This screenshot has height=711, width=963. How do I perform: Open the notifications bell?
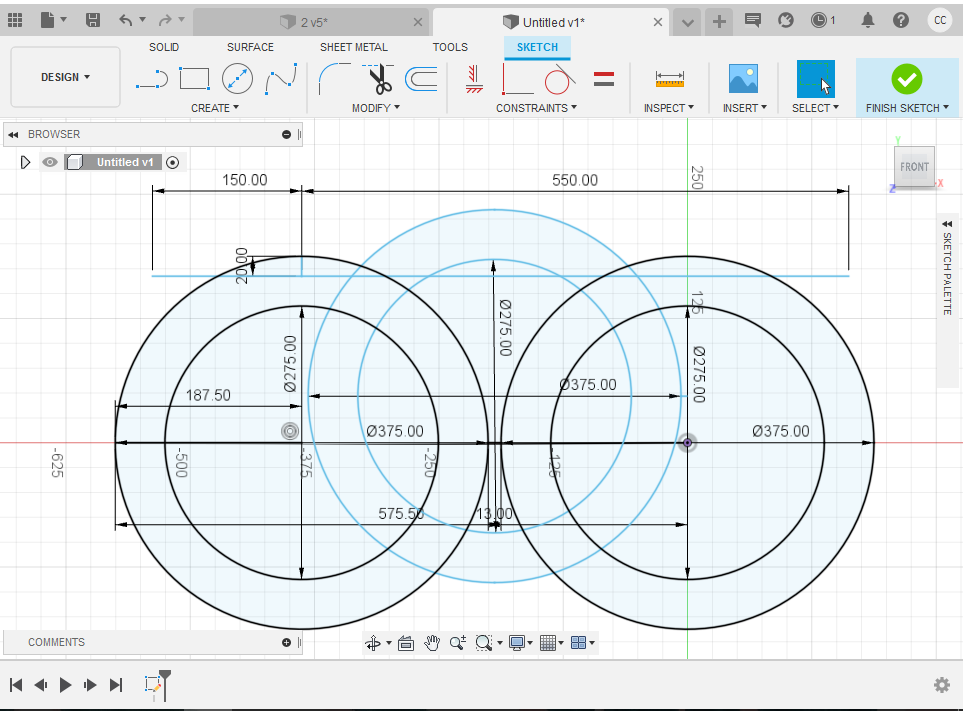pyautogui.click(x=867, y=20)
